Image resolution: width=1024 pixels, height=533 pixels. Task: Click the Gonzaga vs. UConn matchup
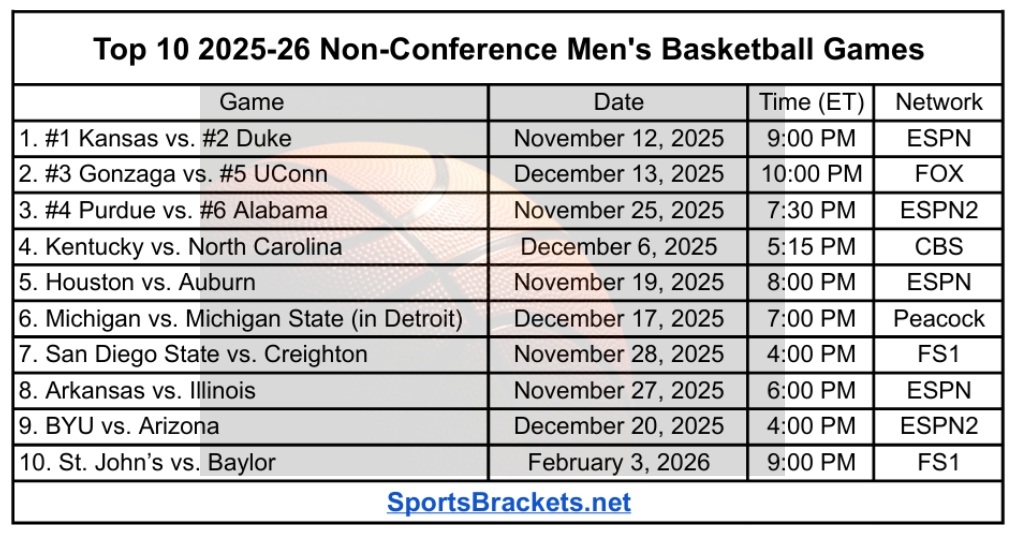coord(173,174)
